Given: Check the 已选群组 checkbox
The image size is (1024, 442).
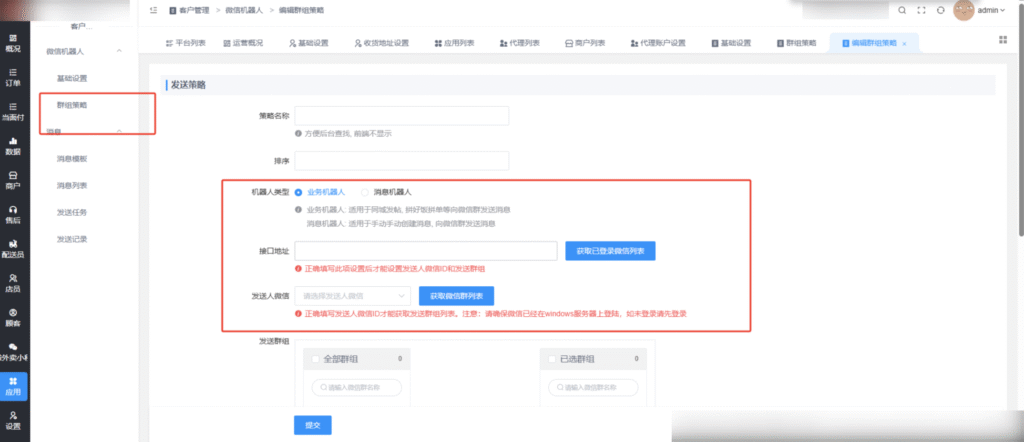Looking at the screenshot, I should point(552,359).
